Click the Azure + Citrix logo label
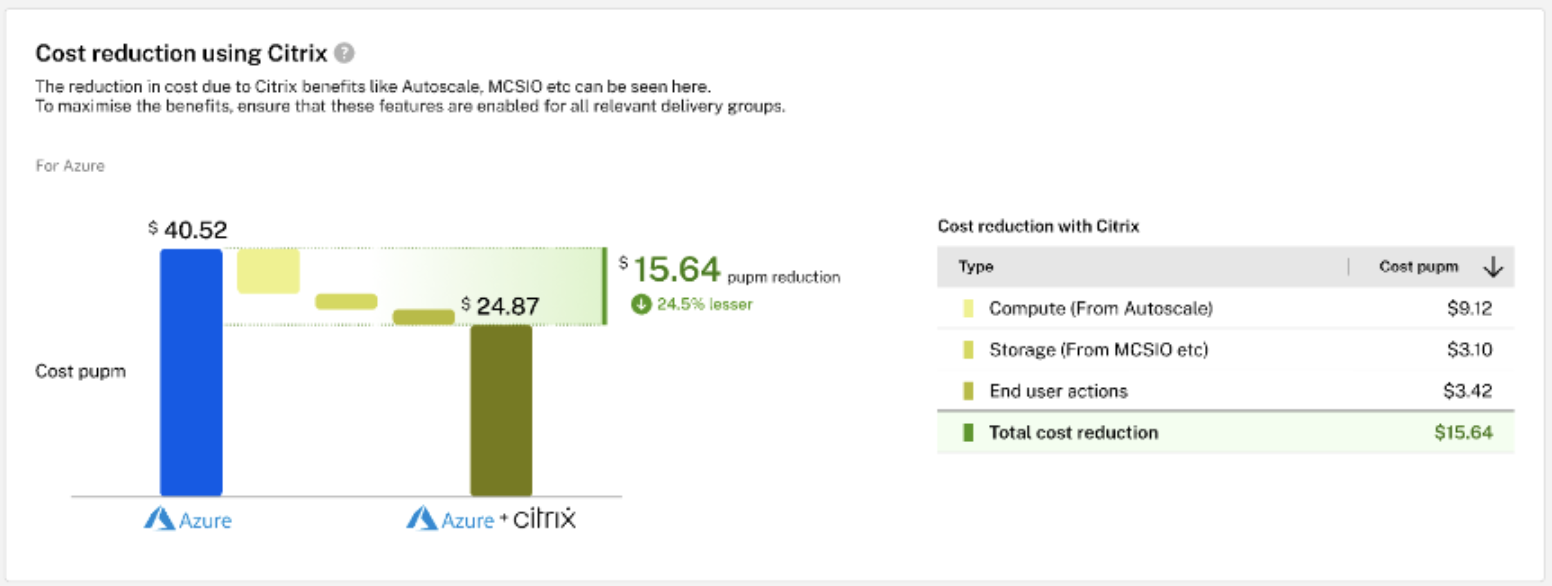This screenshot has width=1552, height=586. 491,519
